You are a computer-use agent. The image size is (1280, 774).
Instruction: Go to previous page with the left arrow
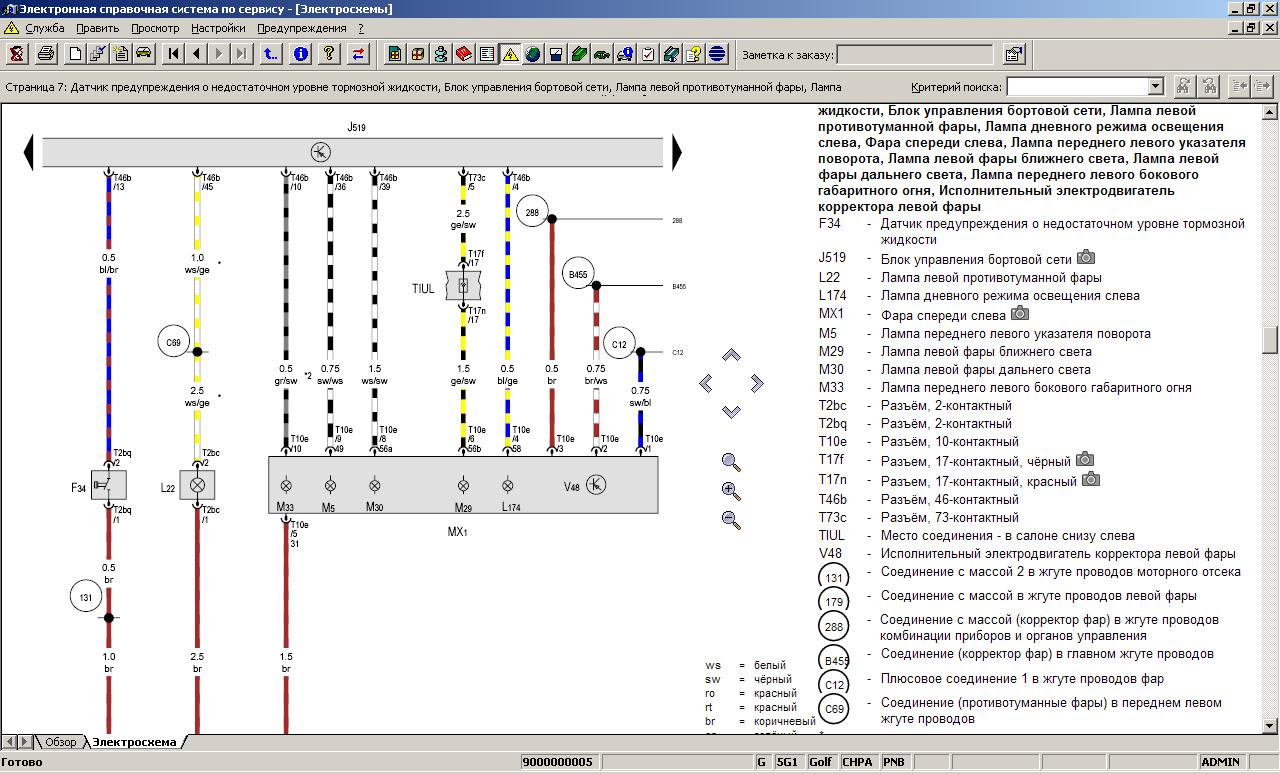pyautogui.click(x=196, y=54)
